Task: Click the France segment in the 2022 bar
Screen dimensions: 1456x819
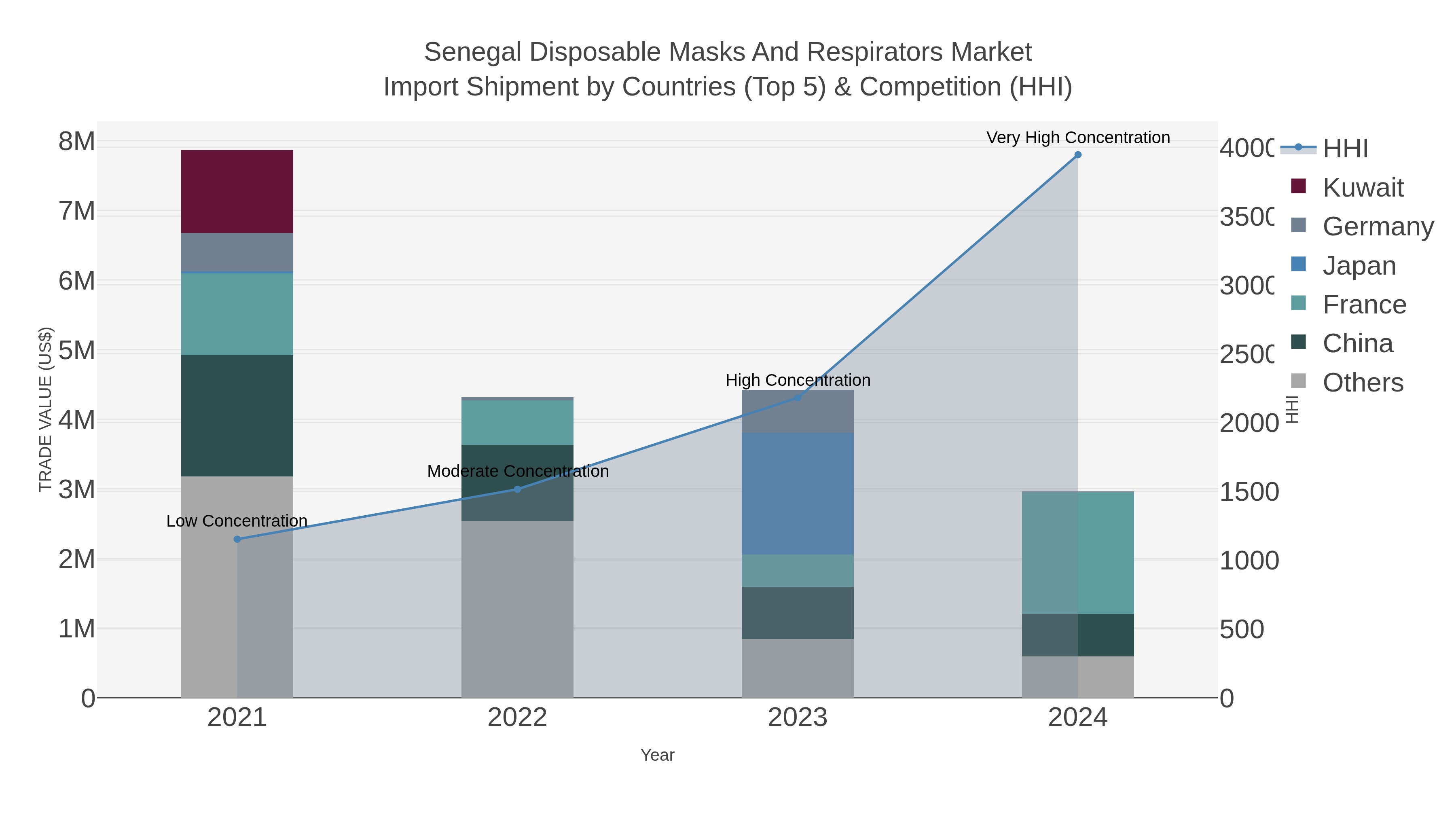Action: pos(517,423)
